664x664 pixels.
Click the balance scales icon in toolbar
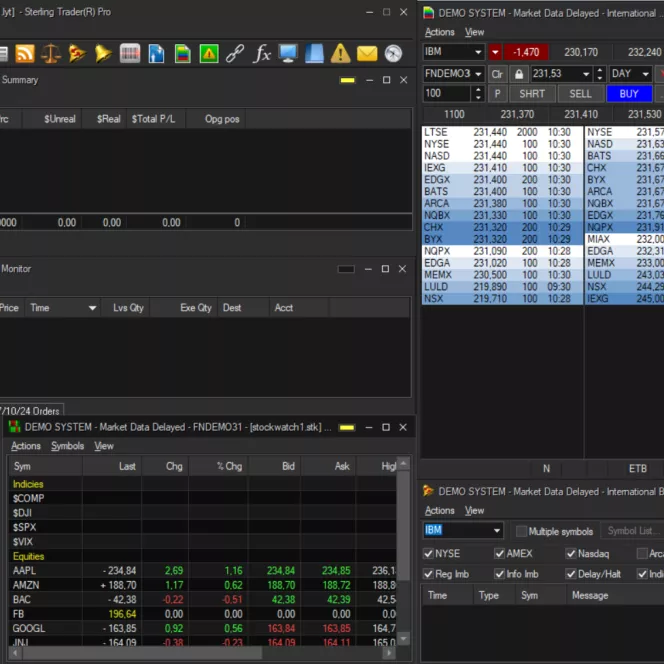coord(51,54)
